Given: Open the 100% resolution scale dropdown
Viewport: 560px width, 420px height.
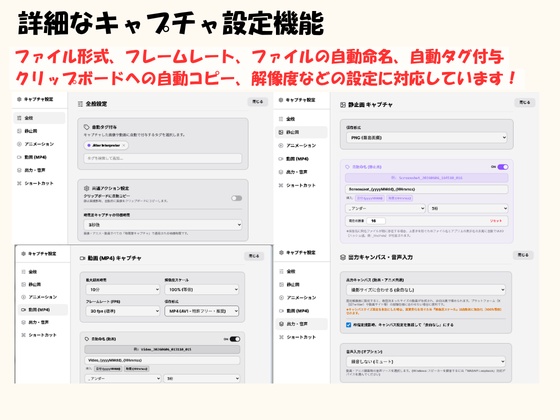Looking at the screenshot, I should click(202, 290).
